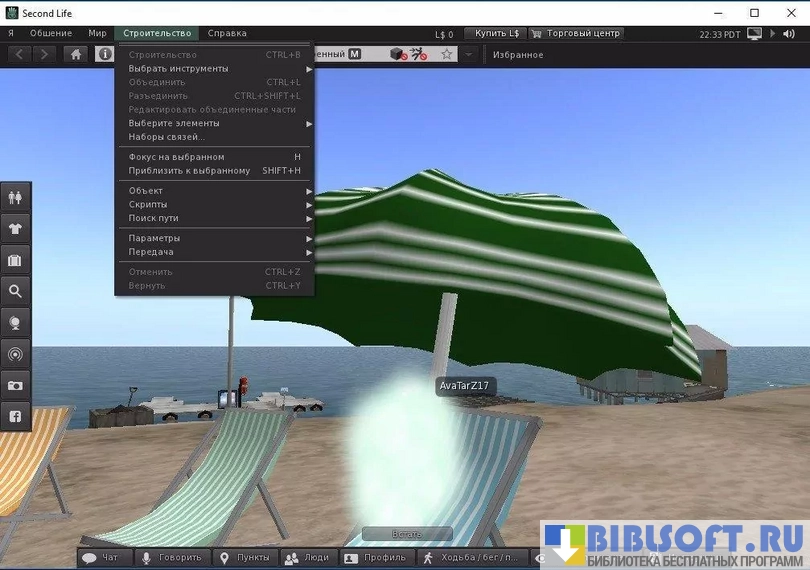Select Наборы связей menu entry

click(167, 137)
